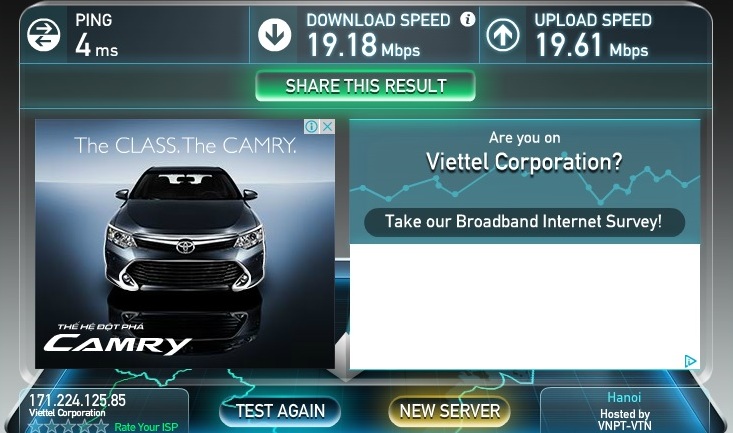Click the Test Again button
The height and width of the screenshot is (433, 733).
280,411
